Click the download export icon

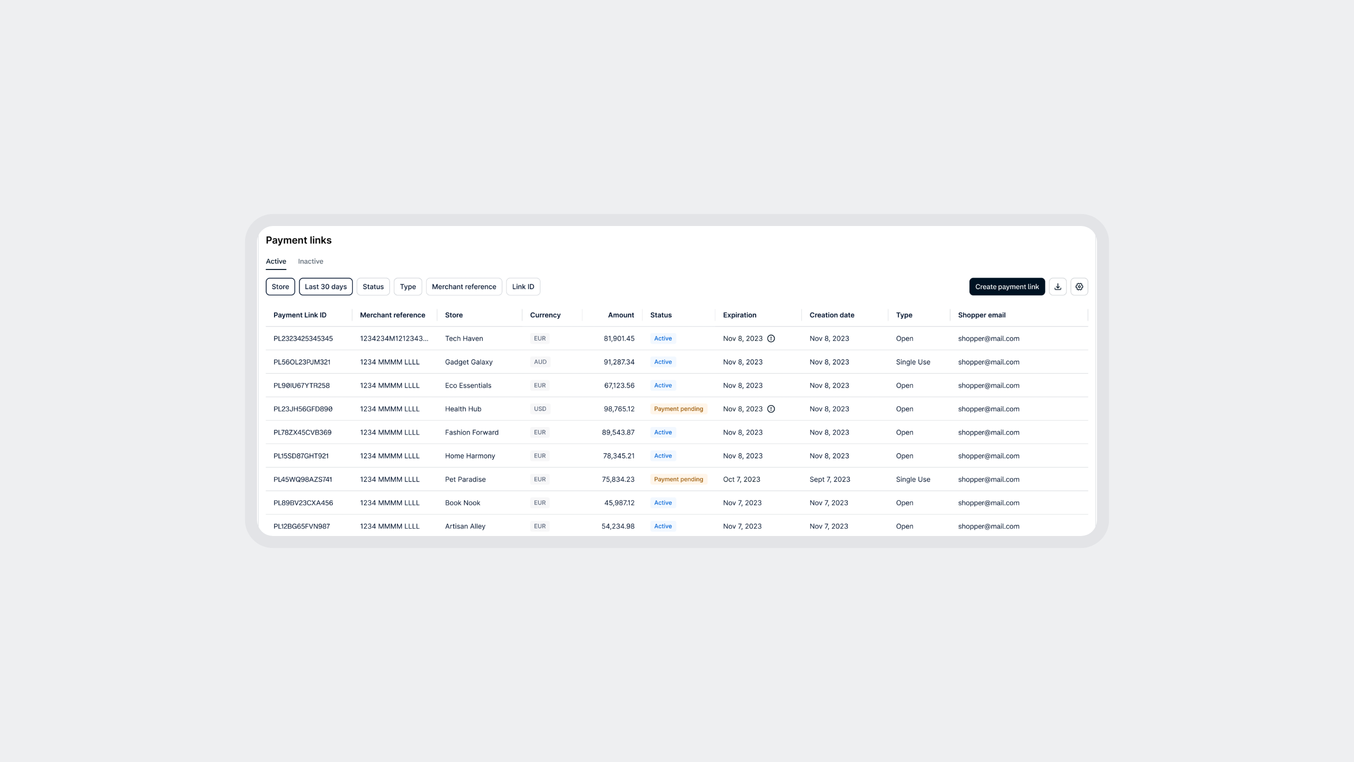[1058, 286]
